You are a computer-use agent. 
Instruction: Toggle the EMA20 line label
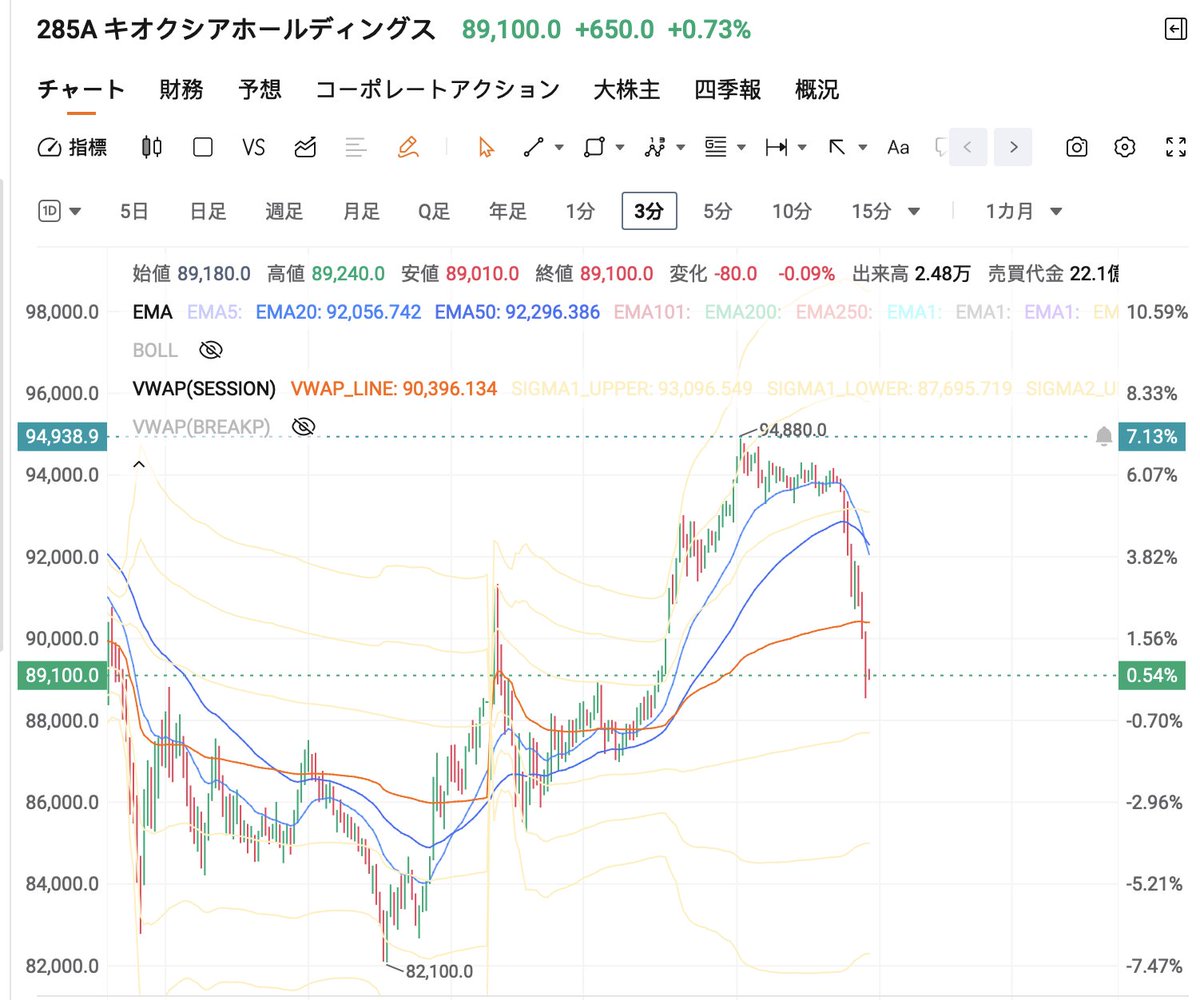(x=338, y=312)
